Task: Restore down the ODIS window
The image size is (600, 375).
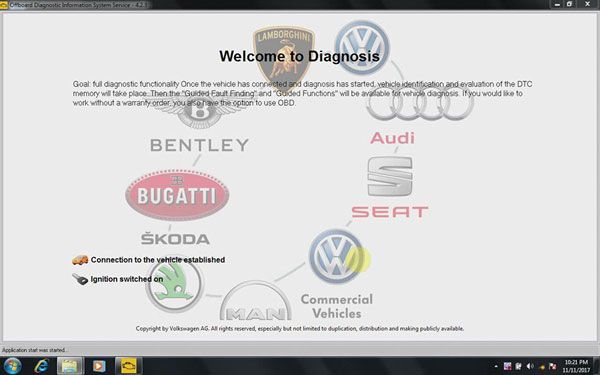Action: (569, 4)
